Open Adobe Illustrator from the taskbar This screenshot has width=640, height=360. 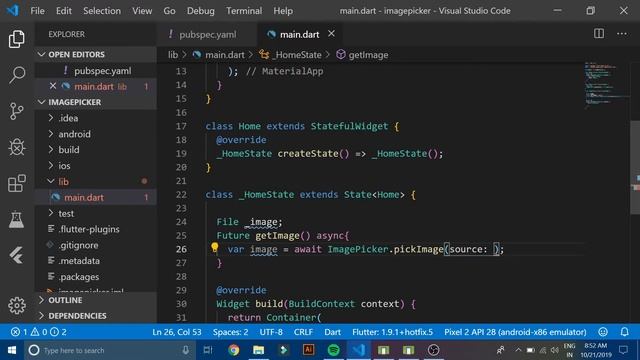309,350
